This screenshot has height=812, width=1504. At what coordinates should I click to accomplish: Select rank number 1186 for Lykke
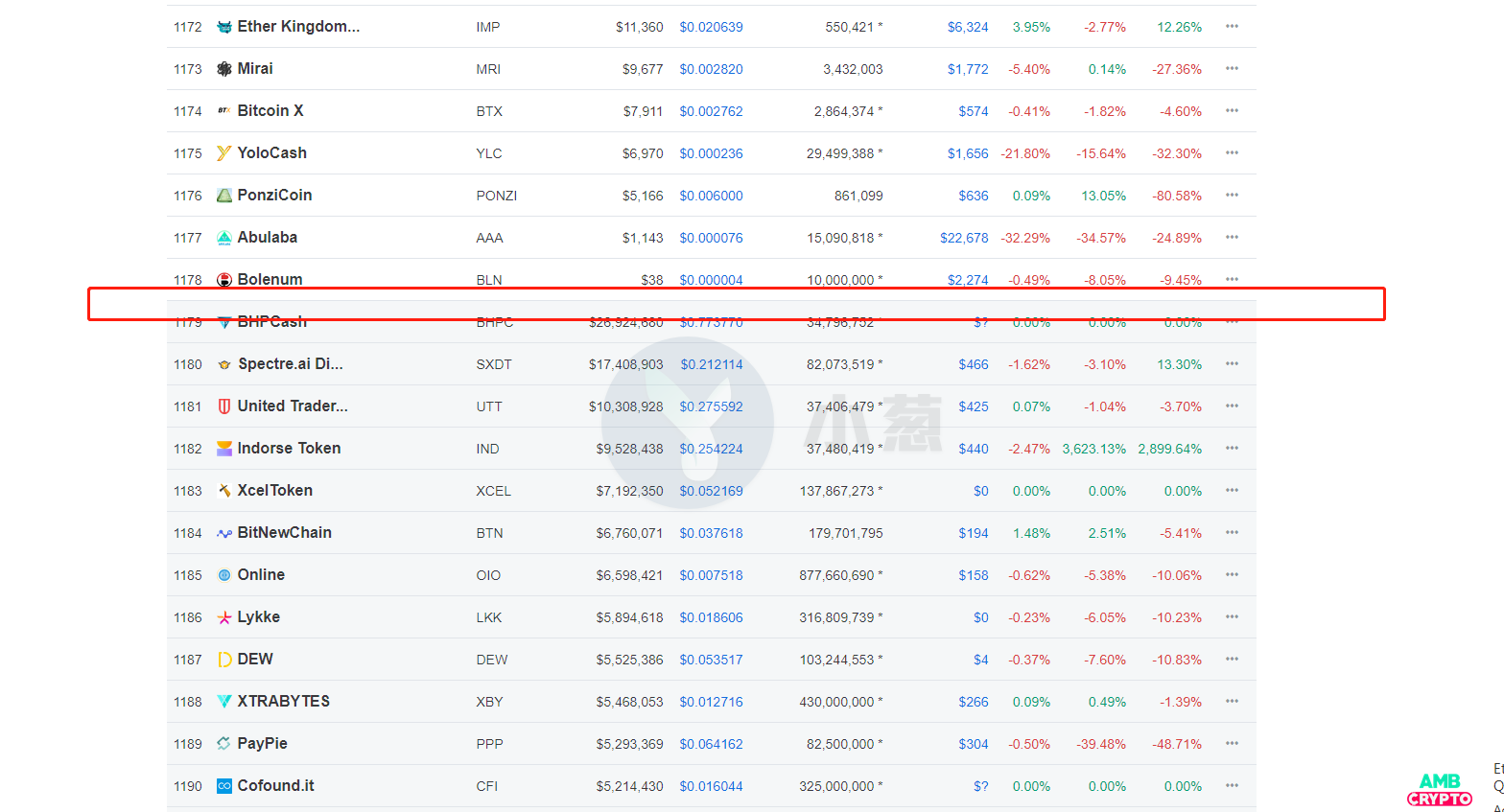pyautogui.click(x=188, y=617)
